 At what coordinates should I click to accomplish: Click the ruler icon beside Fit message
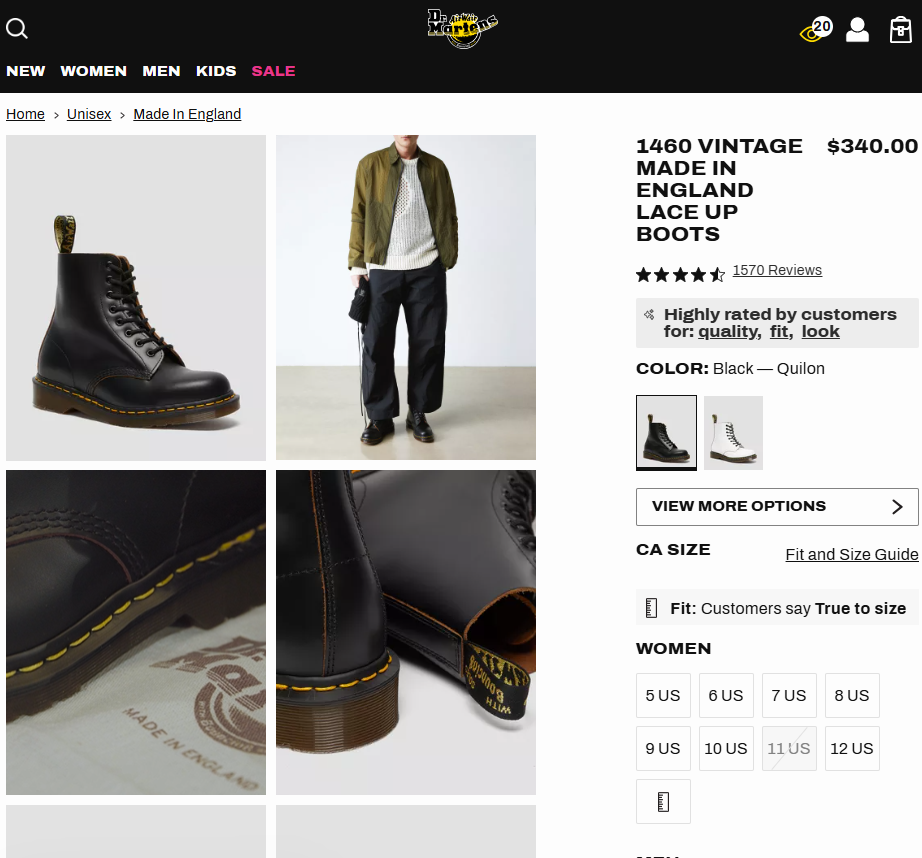(x=652, y=607)
